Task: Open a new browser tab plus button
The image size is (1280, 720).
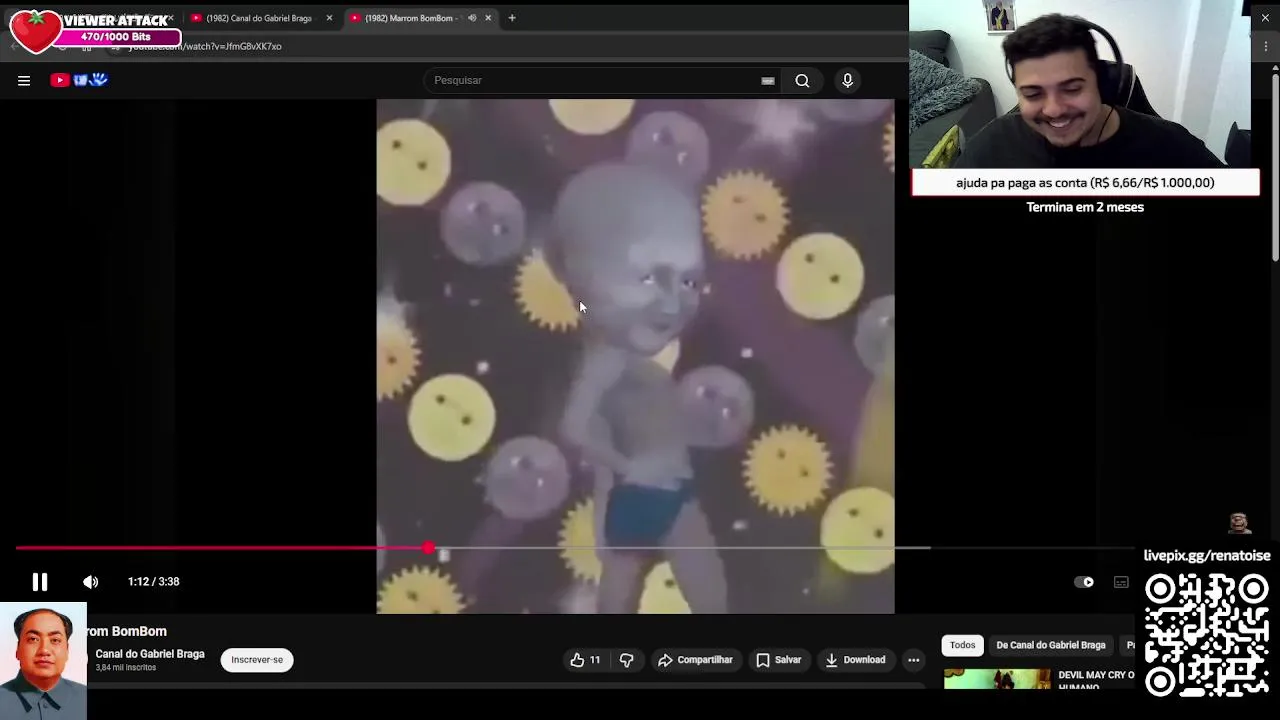Action: pyautogui.click(x=512, y=18)
